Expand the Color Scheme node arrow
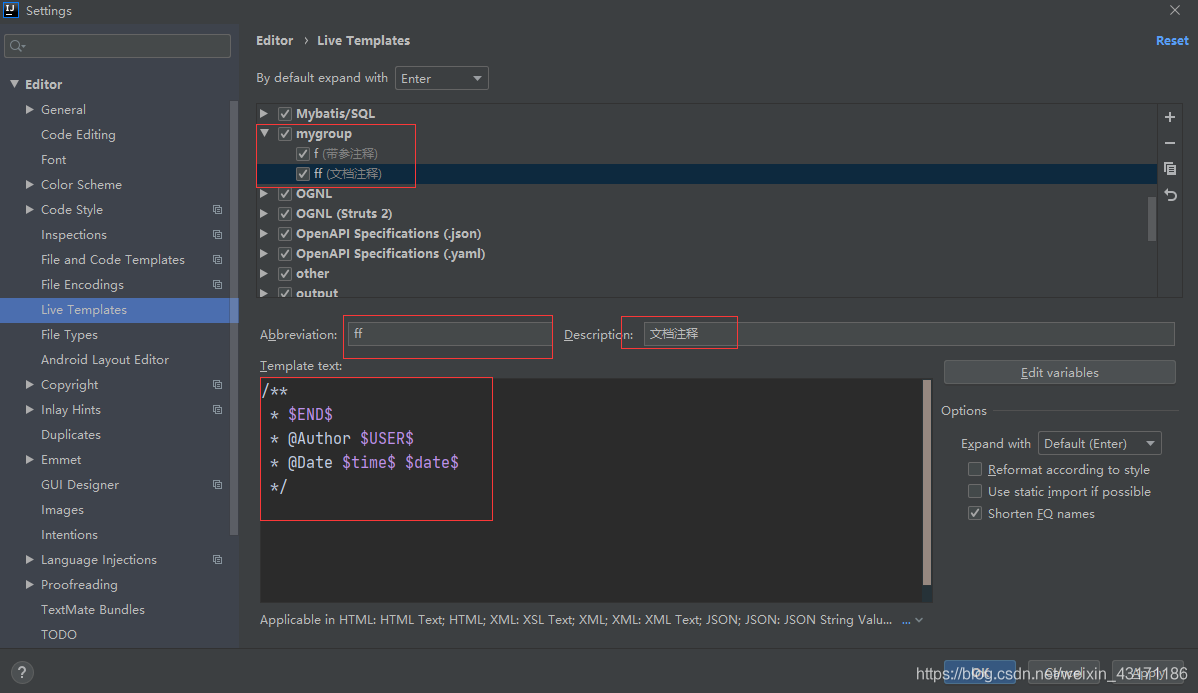This screenshot has height=693, width=1198. tap(29, 184)
